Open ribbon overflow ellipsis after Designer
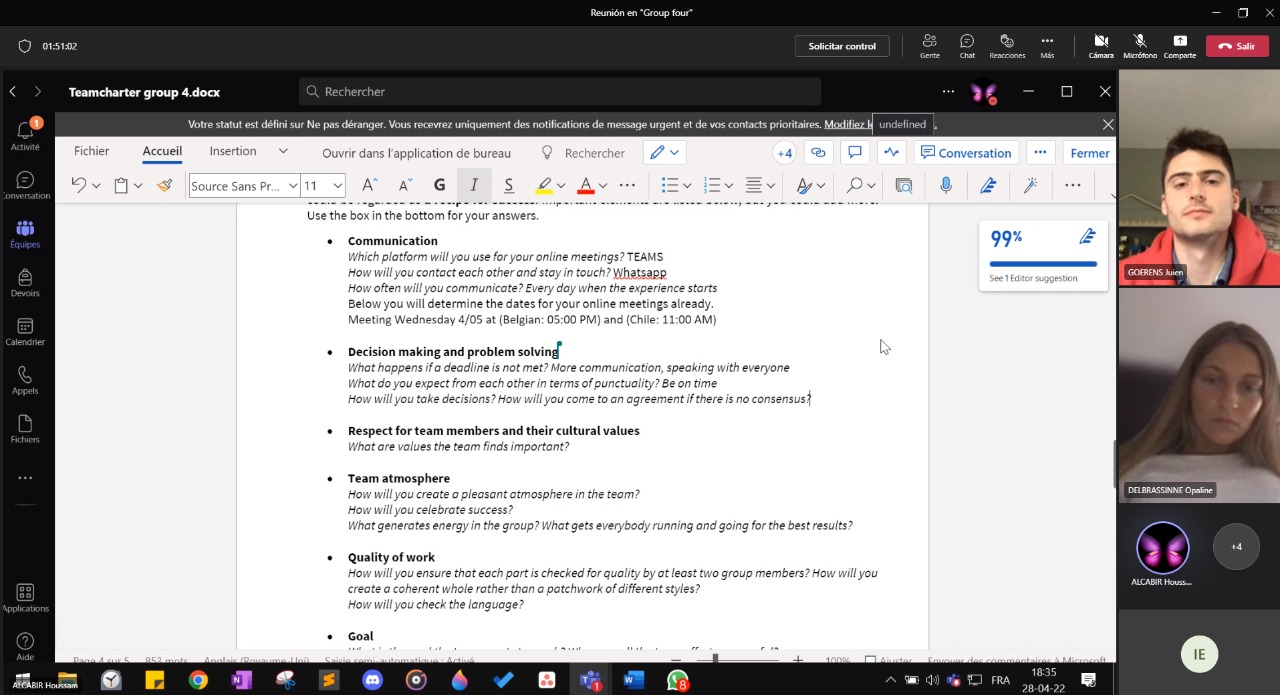The width and height of the screenshot is (1280, 695). [x=1073, y=185]
